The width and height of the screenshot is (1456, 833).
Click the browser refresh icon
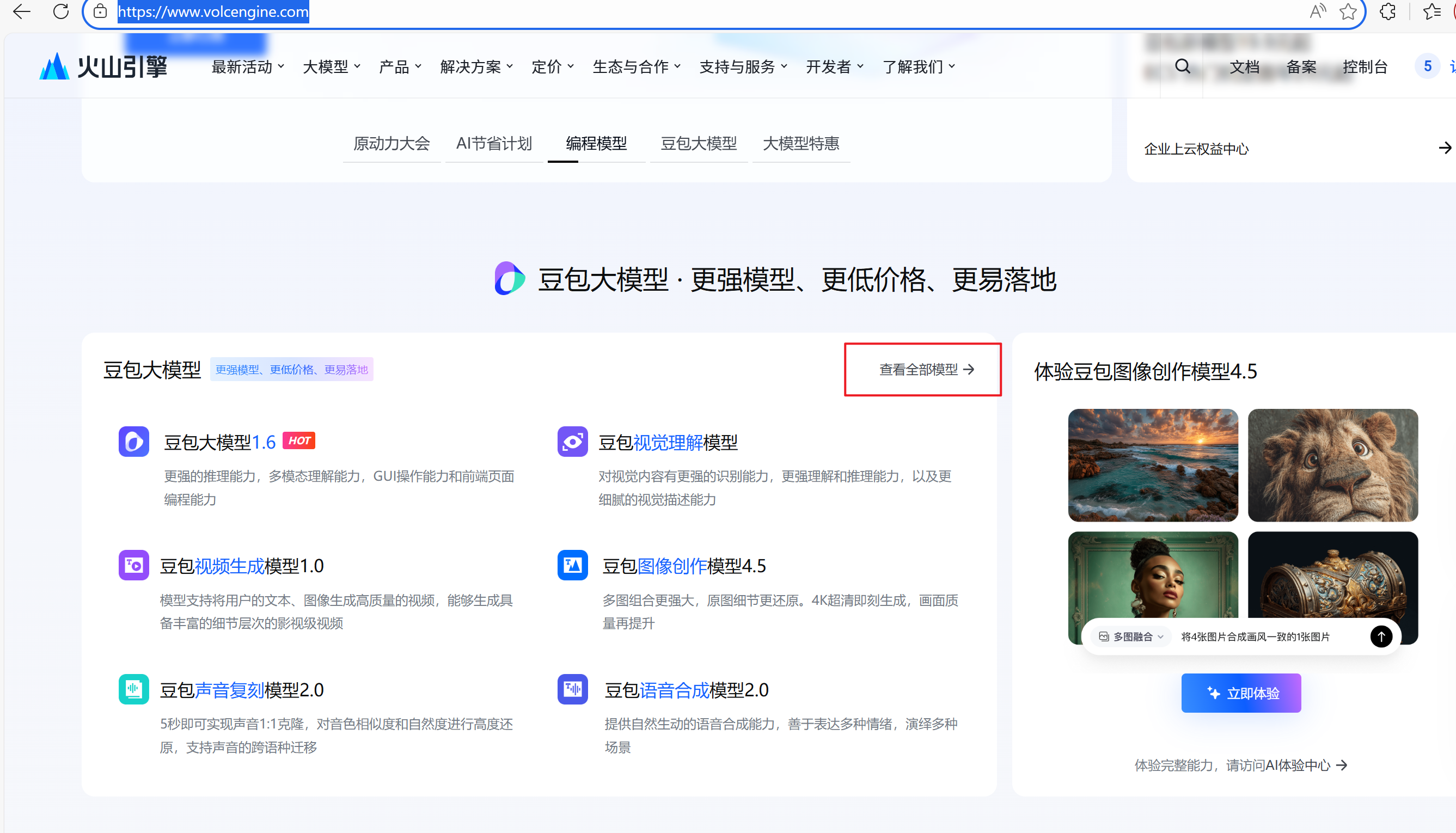coord(60,11)
